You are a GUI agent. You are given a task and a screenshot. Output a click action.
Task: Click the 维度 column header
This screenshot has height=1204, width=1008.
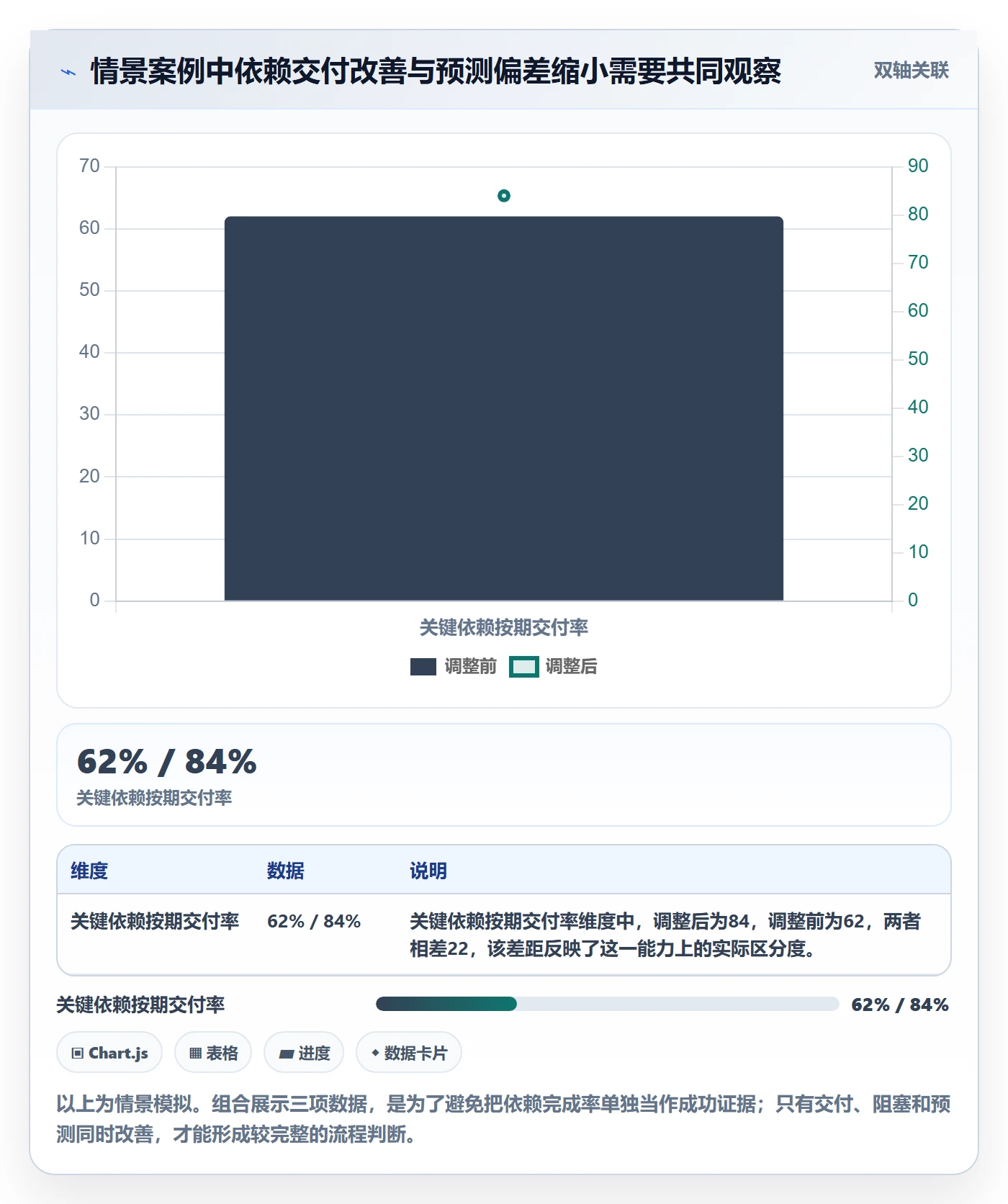[89, 871]
